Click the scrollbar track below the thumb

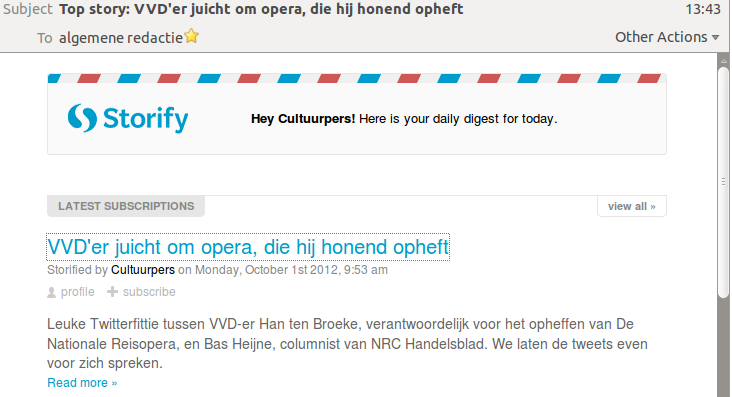pos(724,348)
